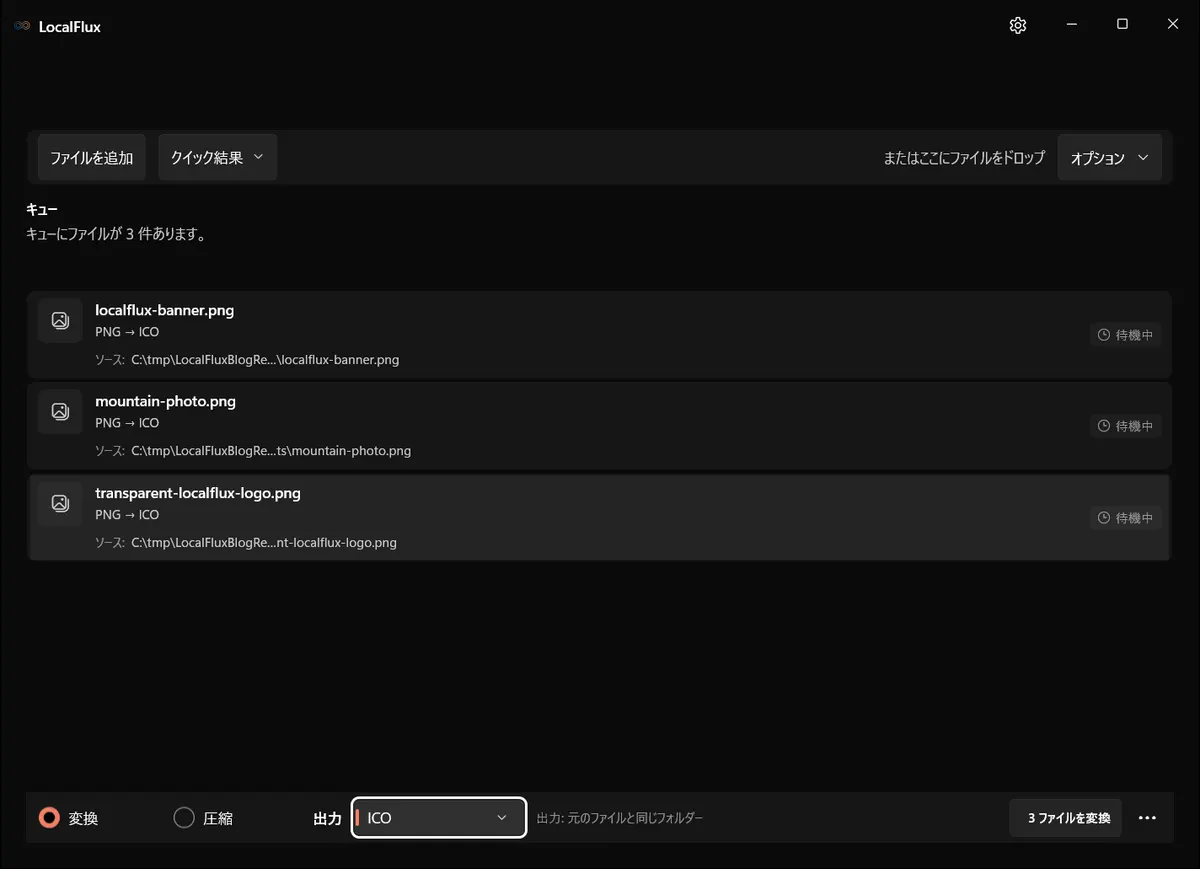Click the LocalFlux infinity logo icon
This screenshot has height=869, width=1200.
22,27
